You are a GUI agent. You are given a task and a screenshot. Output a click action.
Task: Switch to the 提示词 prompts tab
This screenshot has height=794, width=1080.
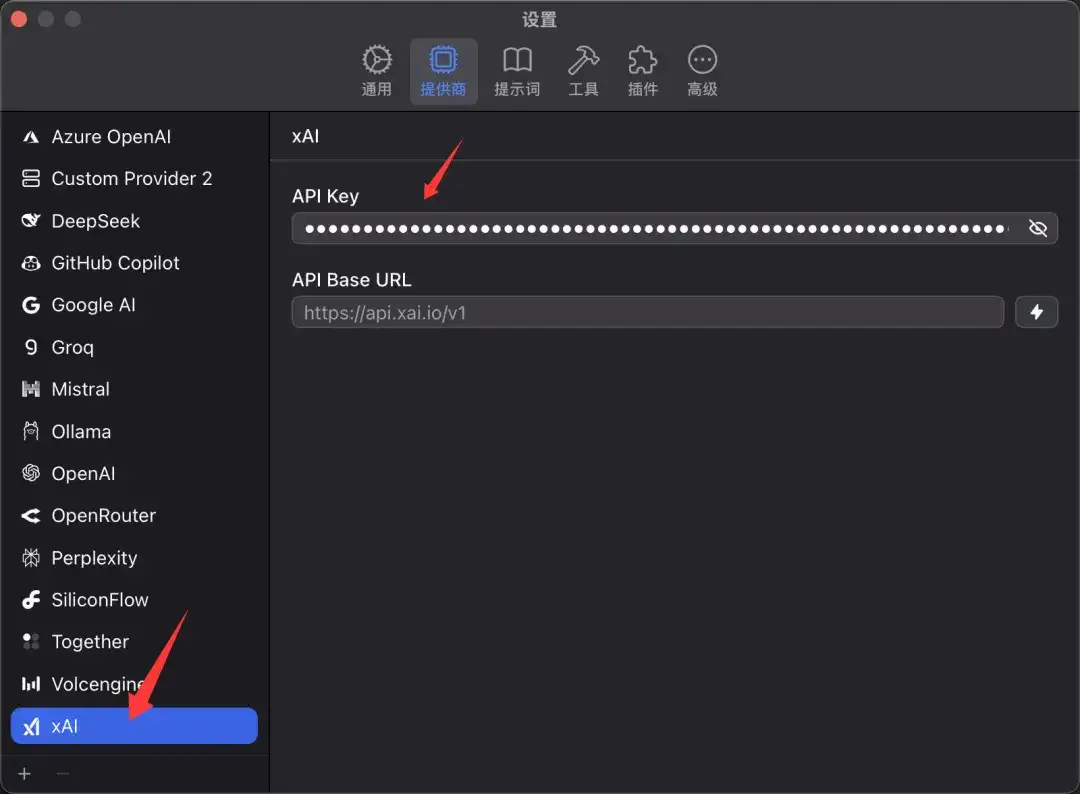(x=517, y=71)
